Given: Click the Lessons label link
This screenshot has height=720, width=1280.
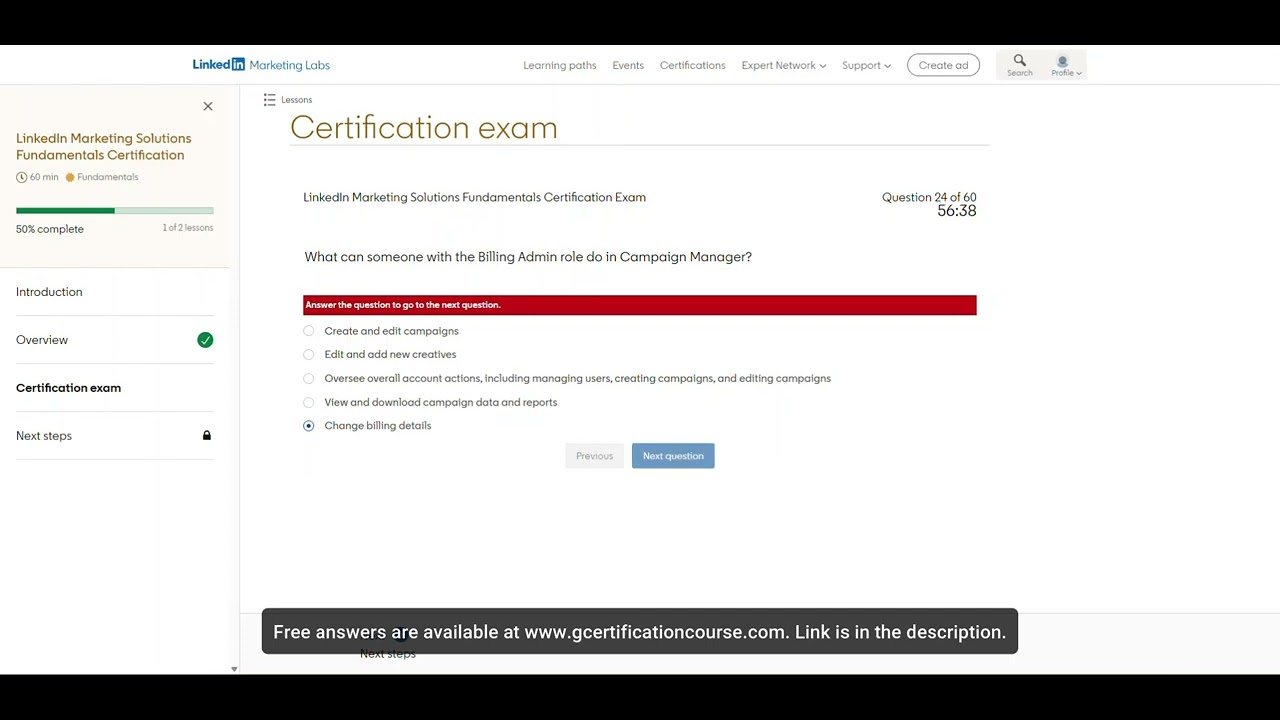Looking at the screenshot, I should click(x=297, y=100).
